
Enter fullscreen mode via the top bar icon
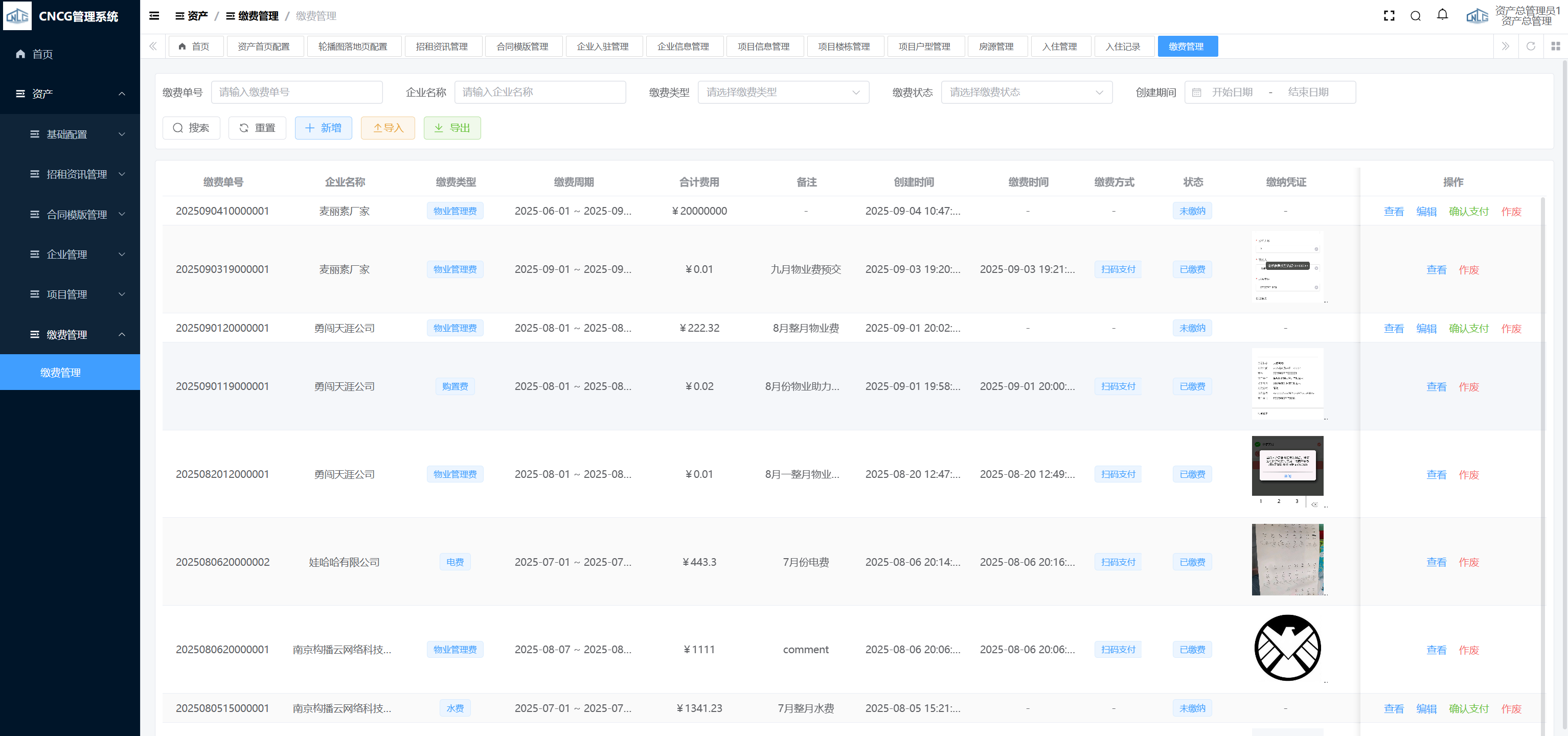click(1389, 16)
